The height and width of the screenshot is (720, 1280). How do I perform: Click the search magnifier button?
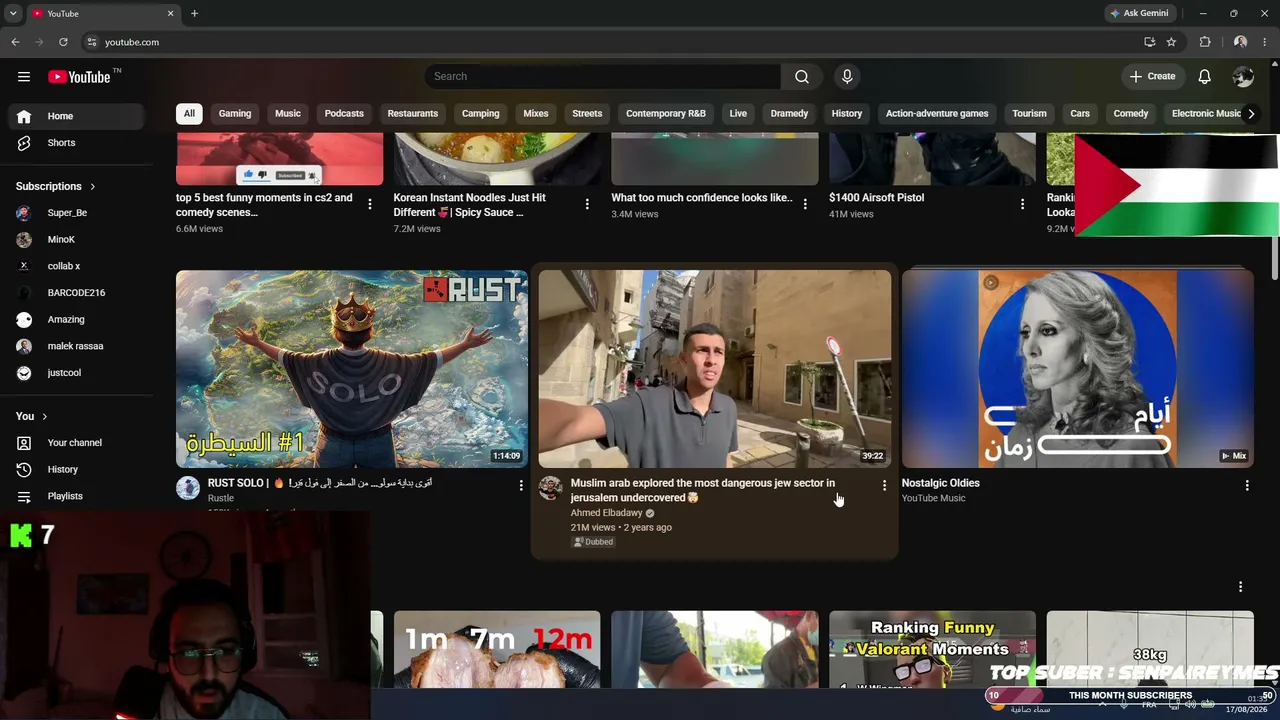tap(802, 77)
